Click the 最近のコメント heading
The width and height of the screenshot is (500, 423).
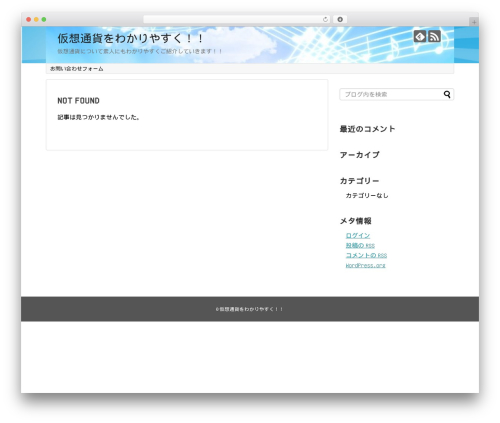pos(367,129)
